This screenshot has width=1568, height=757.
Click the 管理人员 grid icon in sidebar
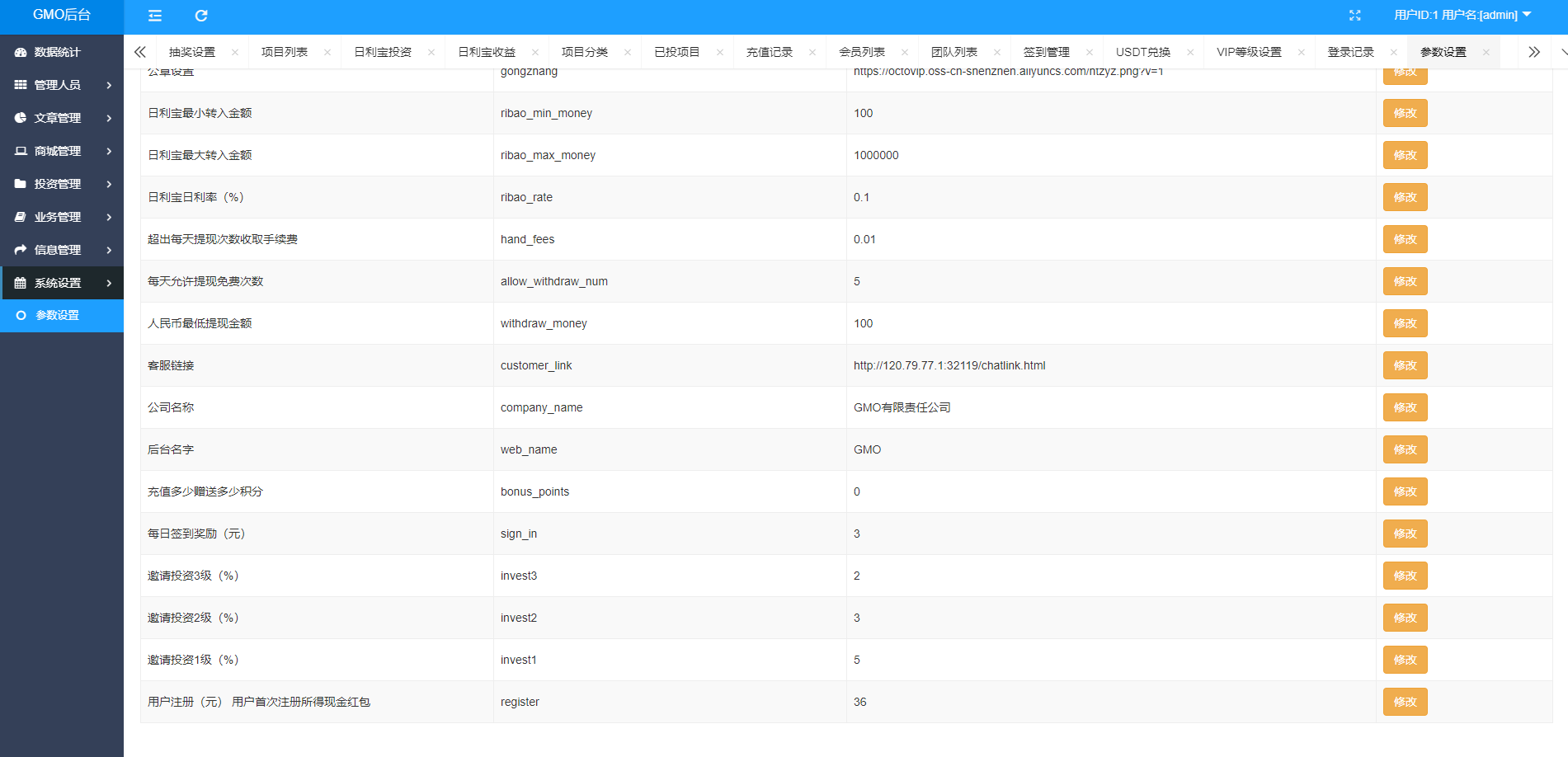(x=20, y=84)
